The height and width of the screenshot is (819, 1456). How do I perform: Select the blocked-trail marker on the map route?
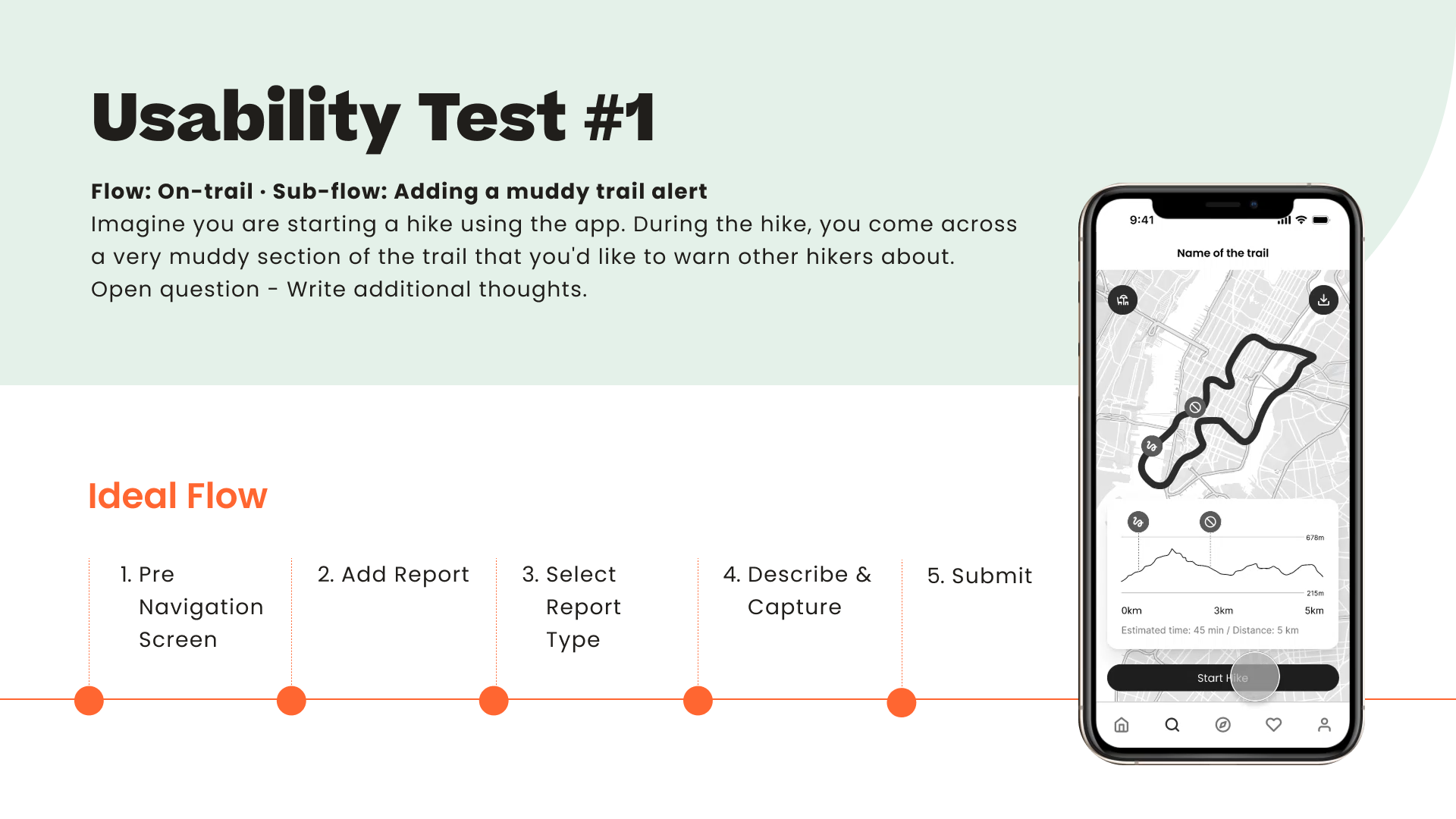[1195, 407]
